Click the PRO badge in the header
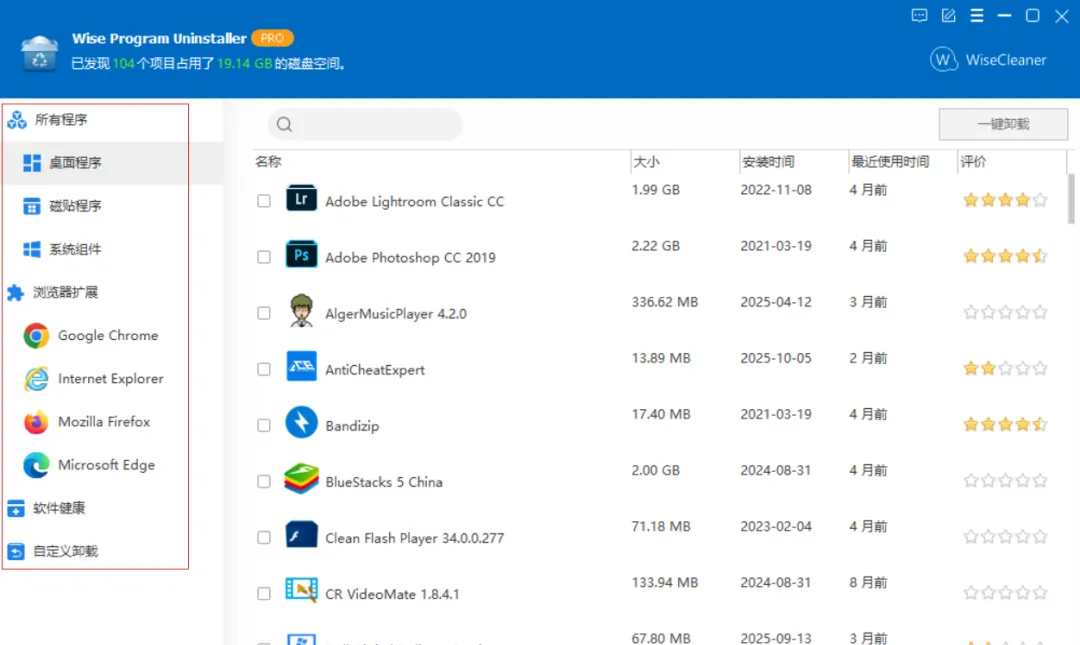This screenshot has height=645, width=1080. coord(272,39)
